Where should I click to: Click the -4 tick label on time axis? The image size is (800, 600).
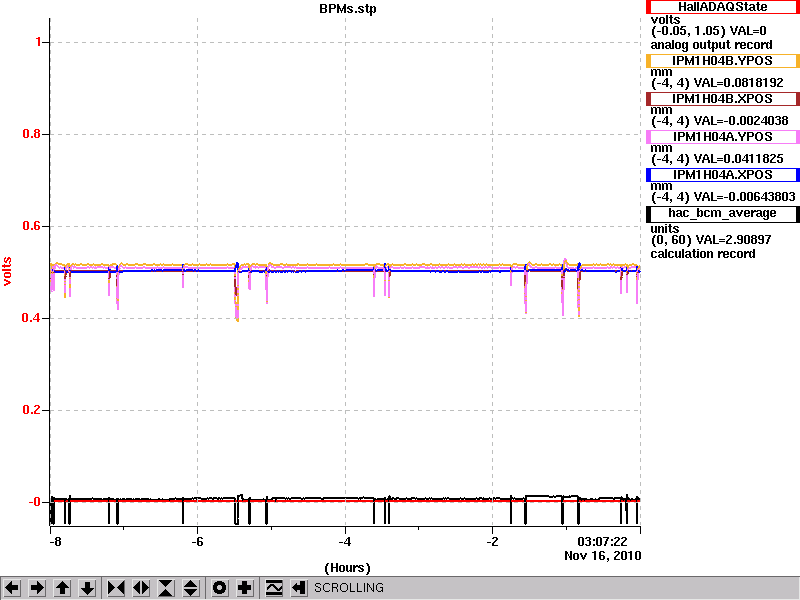345,542
